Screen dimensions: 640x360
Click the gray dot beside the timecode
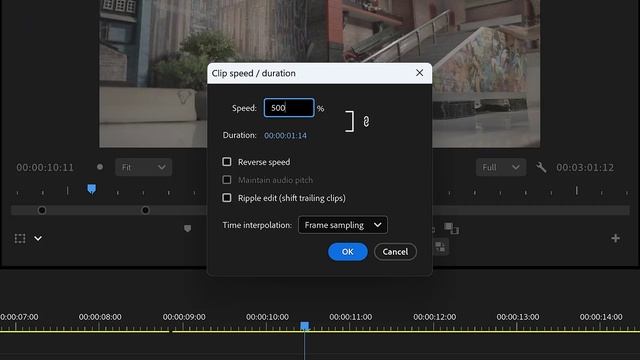[100, 167]
